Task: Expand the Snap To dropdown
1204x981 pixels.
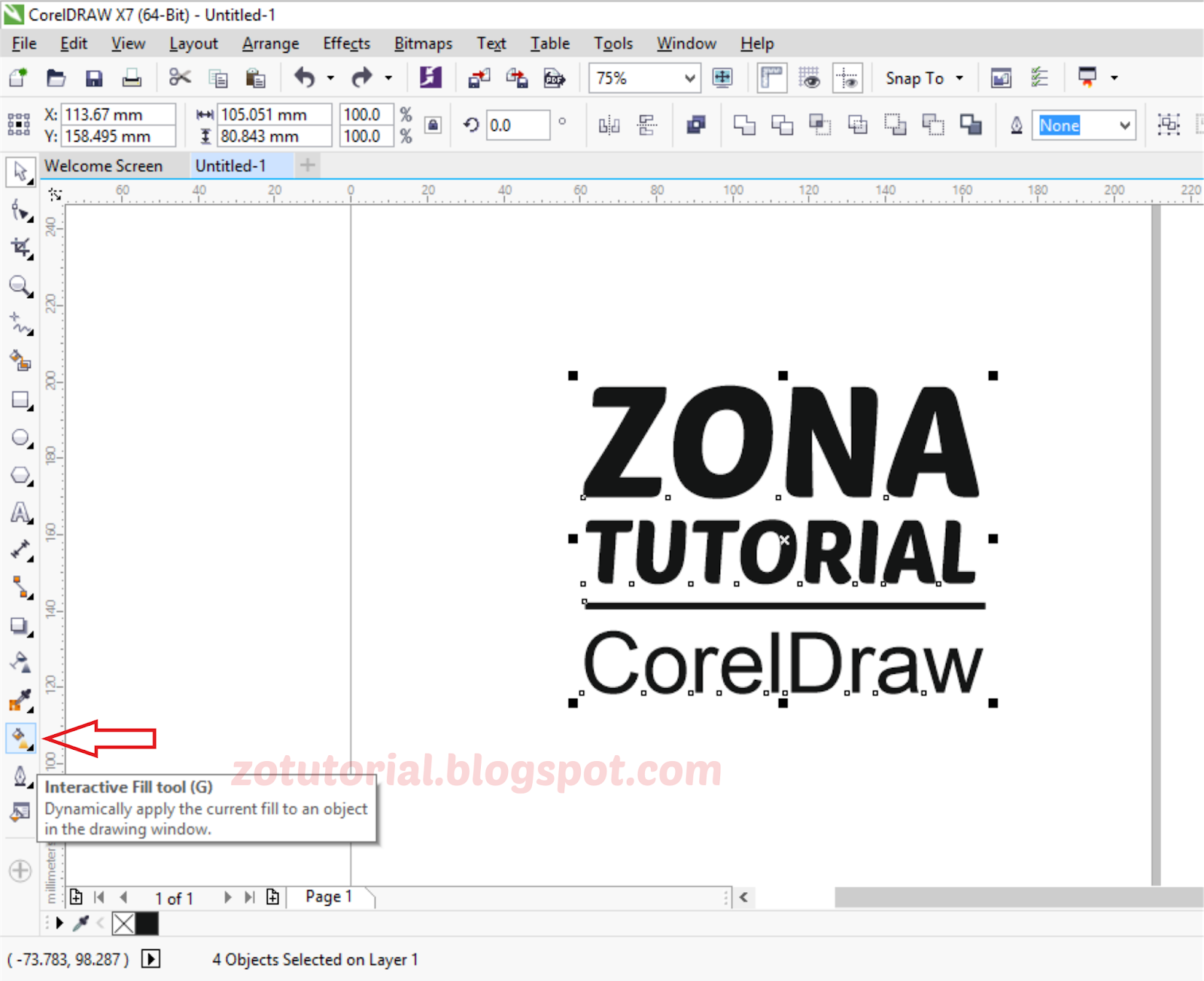Action: click(x=959, y=78)
